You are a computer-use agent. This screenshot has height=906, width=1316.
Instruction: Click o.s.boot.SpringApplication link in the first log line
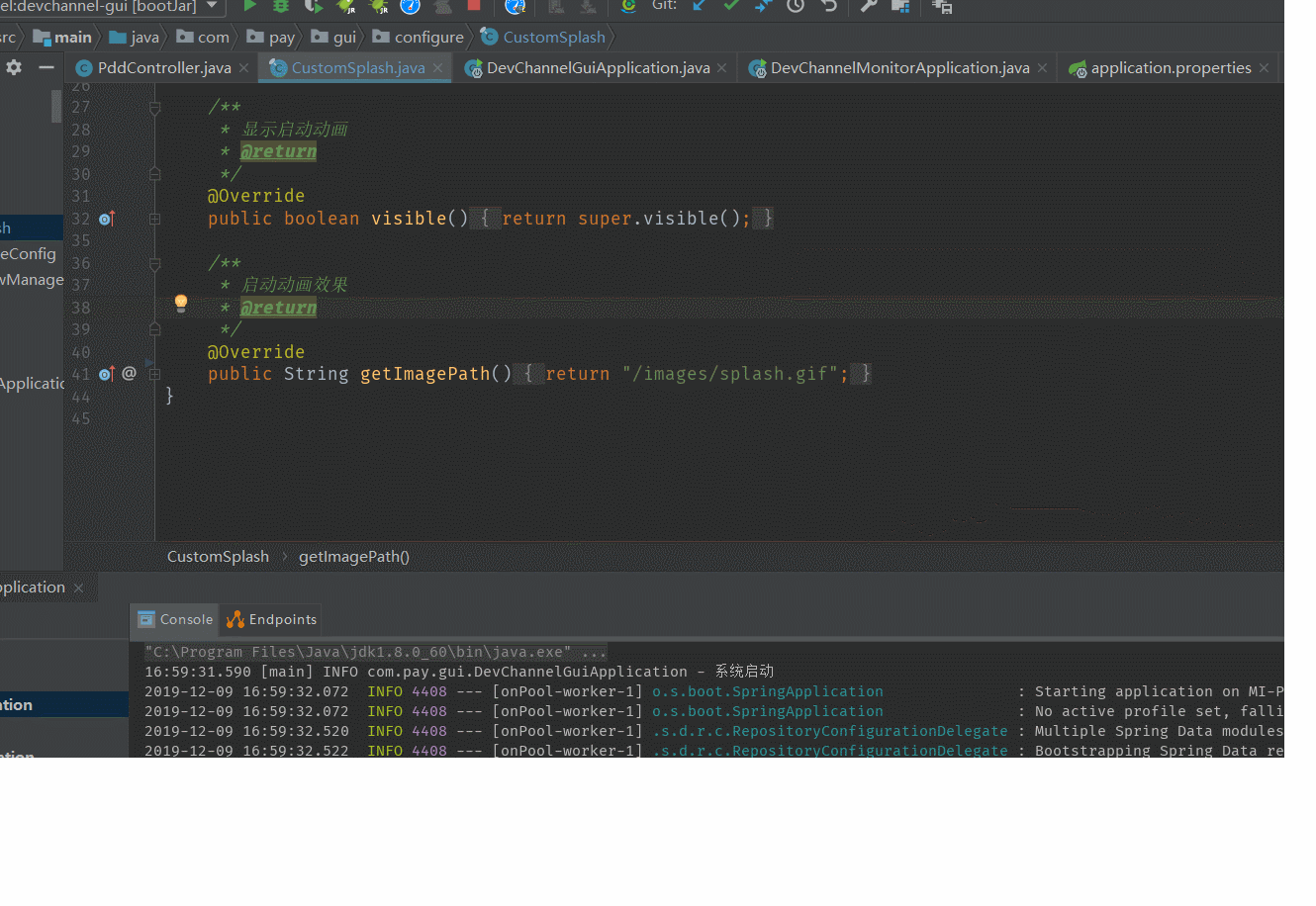pos(768,691)
